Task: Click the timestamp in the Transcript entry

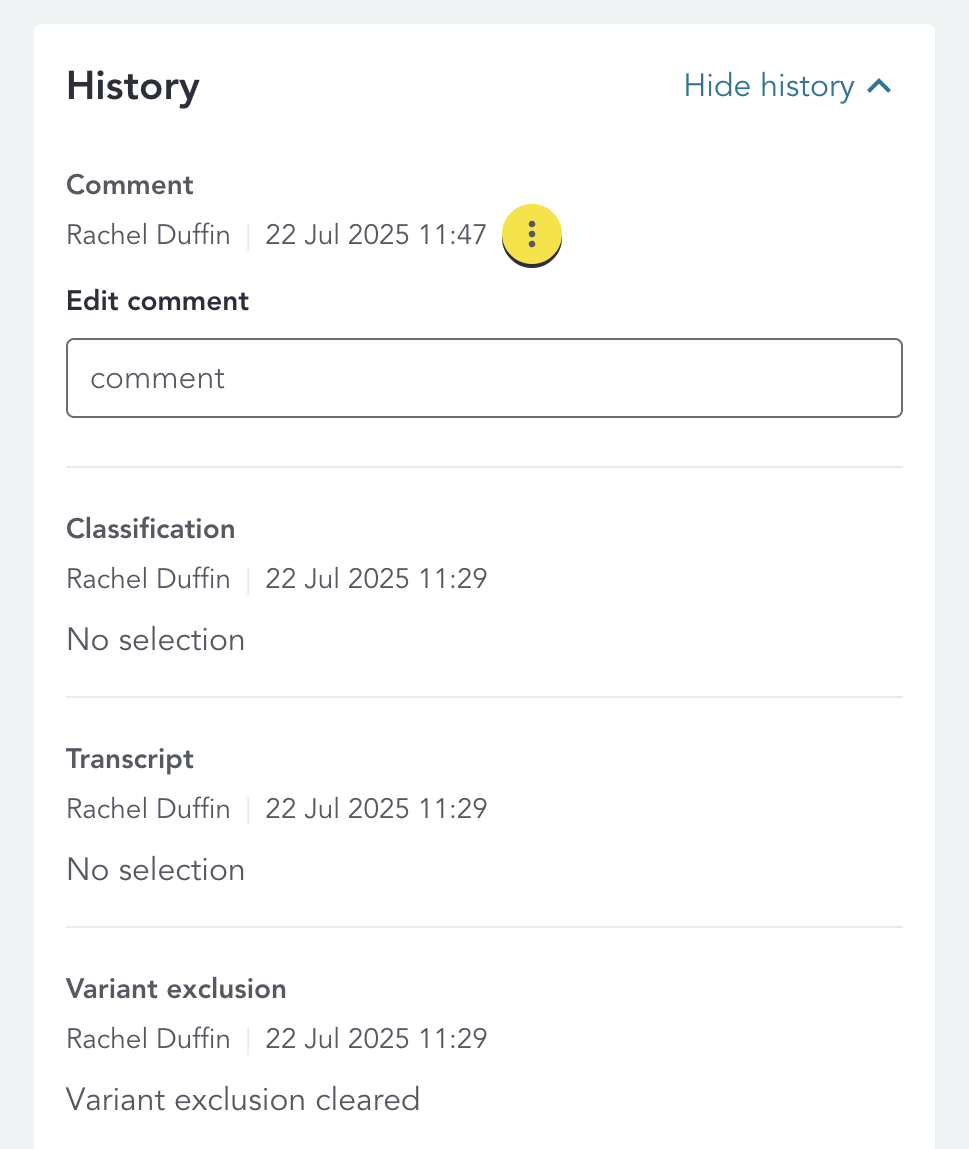Action: tap(376, 809)
